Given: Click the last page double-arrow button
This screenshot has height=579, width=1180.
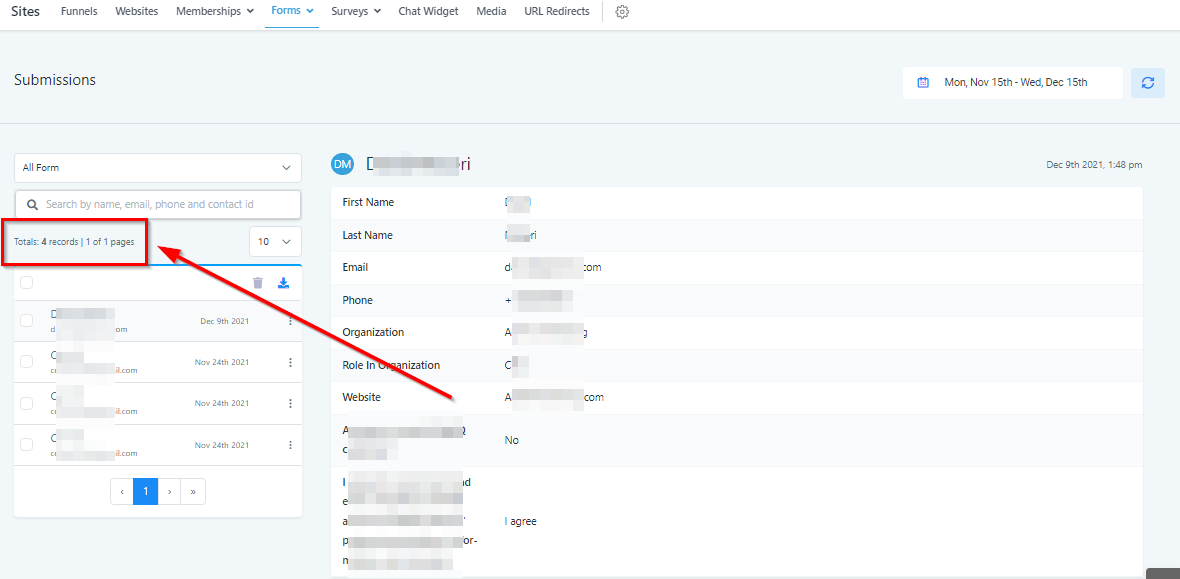Looking at the screenshot, I should tap(193, 492).
